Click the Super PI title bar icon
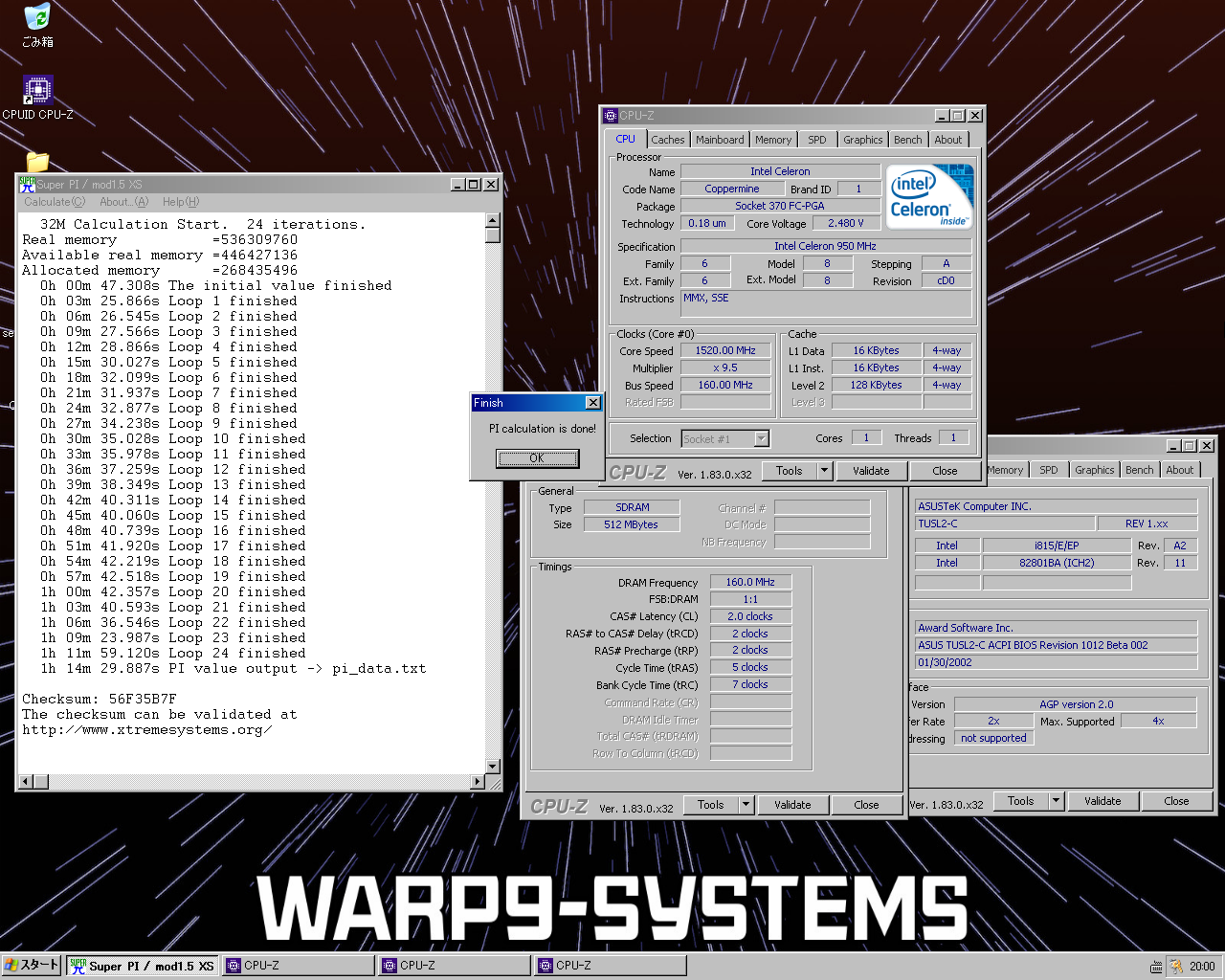This screenshot has width=1225, height=980. click(27, 185)
